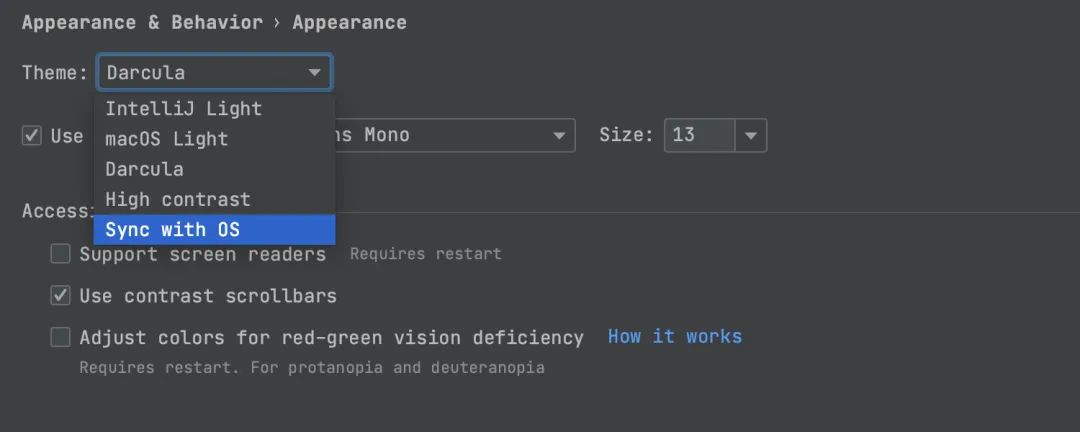Click the Theme dropdown arrow
The height and width of the screenshot is (432, 1080).
(315, 73)
